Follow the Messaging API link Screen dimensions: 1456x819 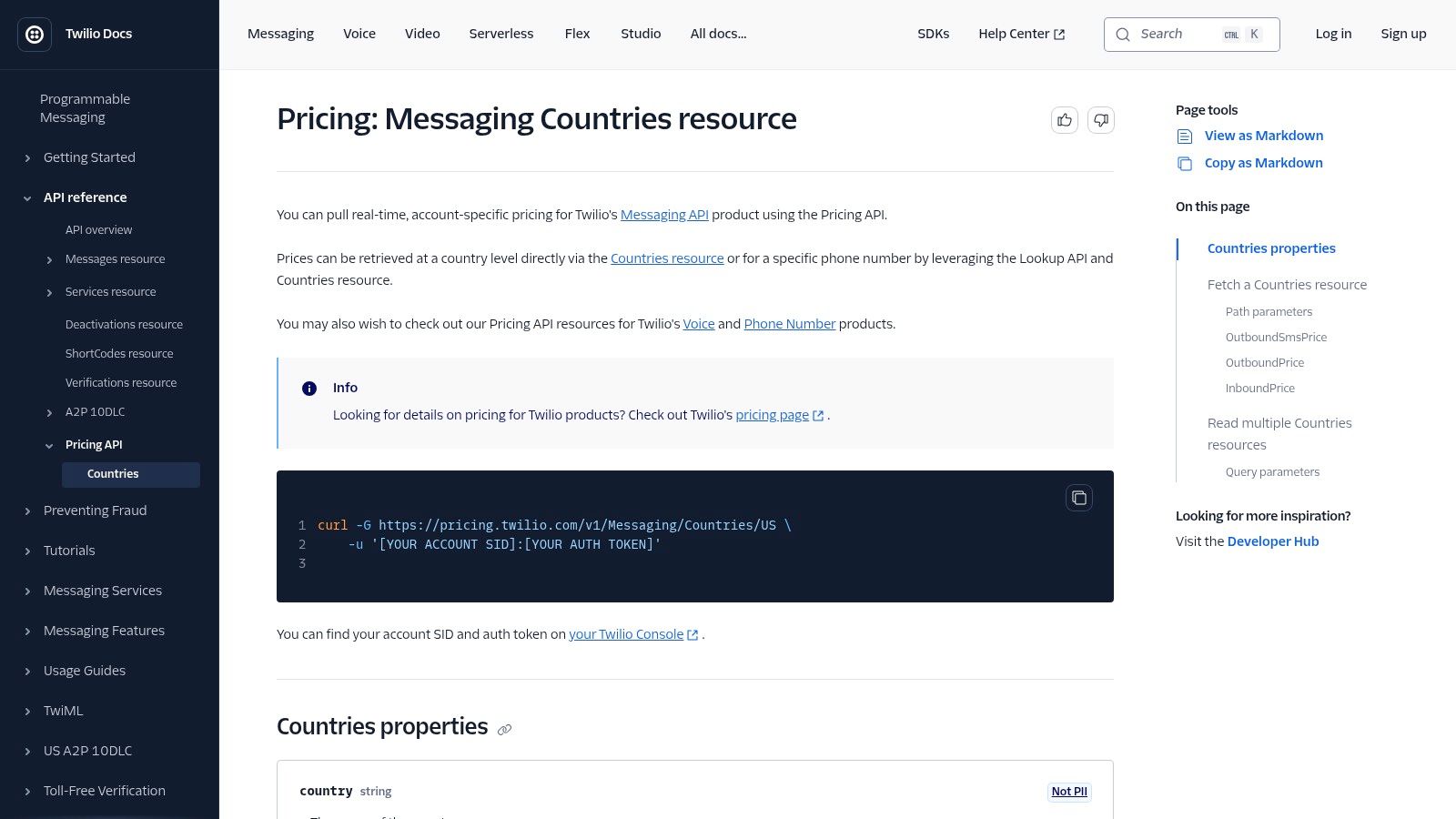tap(664, 215)
